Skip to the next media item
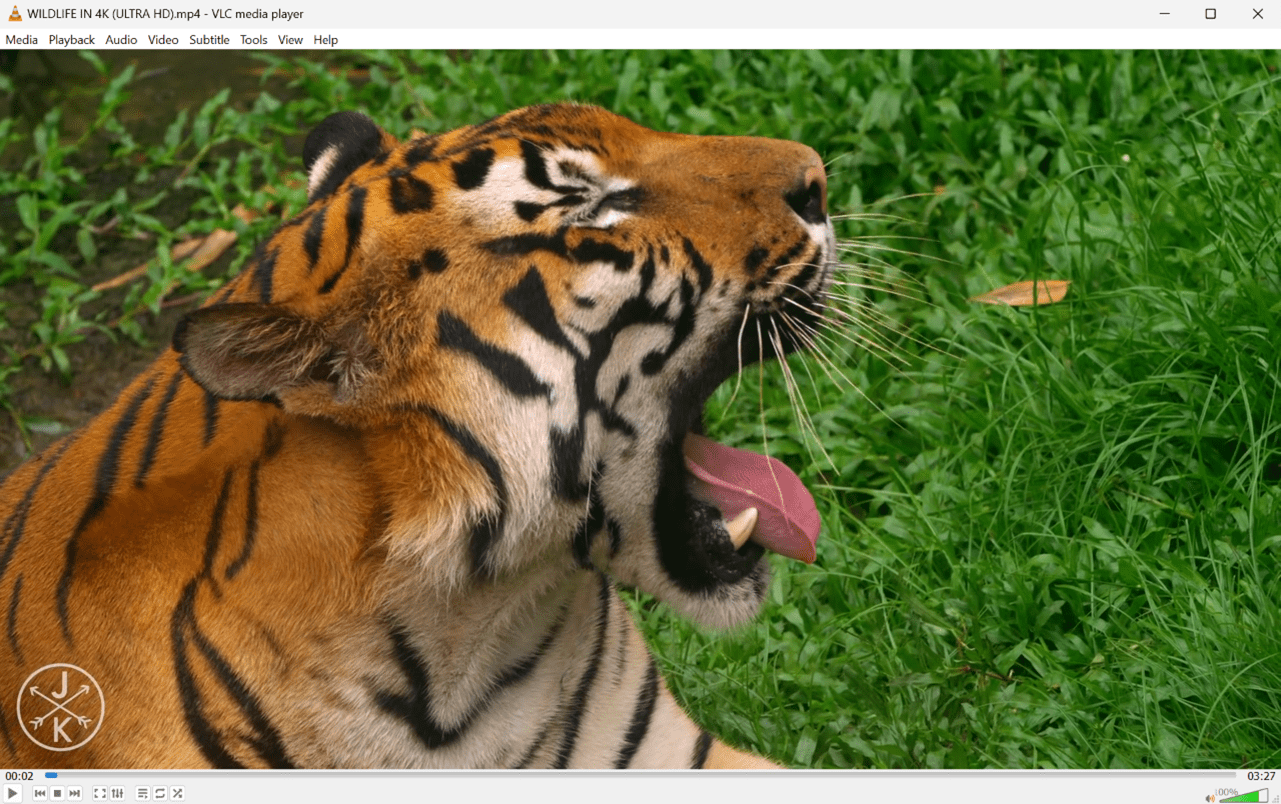This screenshot has width=1281, height=804. [74, 793]
